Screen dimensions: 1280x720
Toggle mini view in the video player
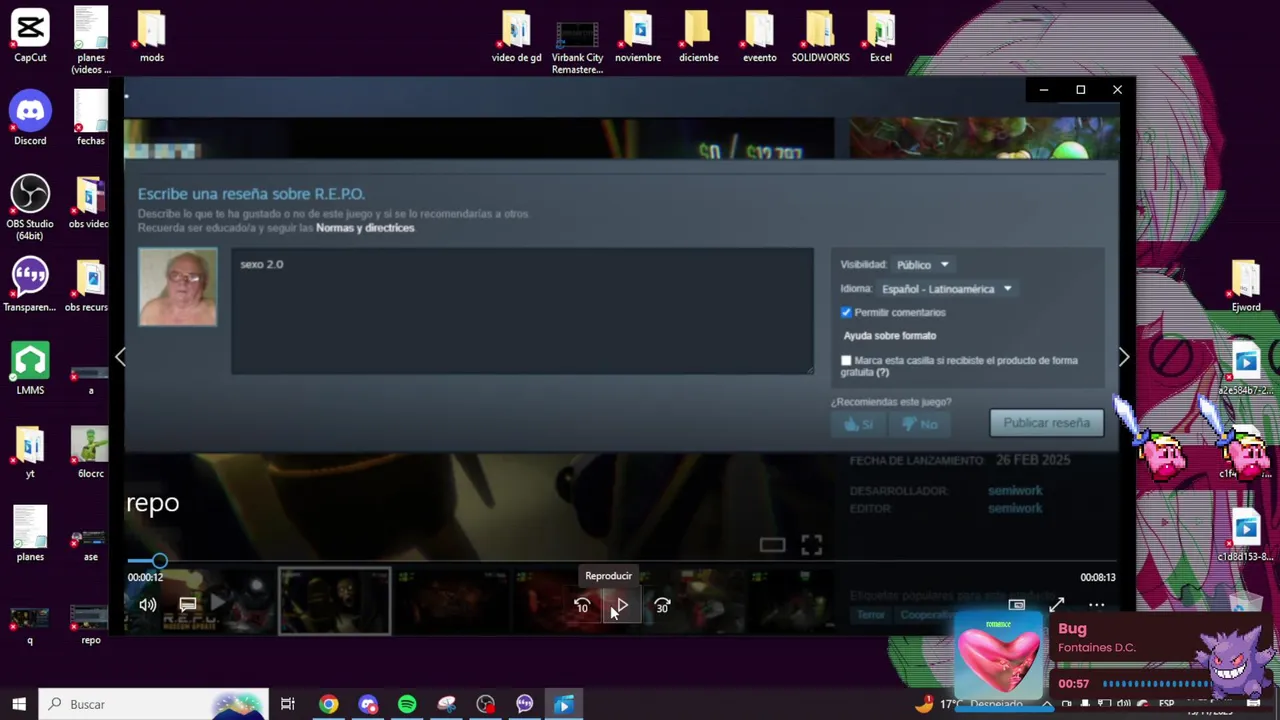[x=1017, y=605]
